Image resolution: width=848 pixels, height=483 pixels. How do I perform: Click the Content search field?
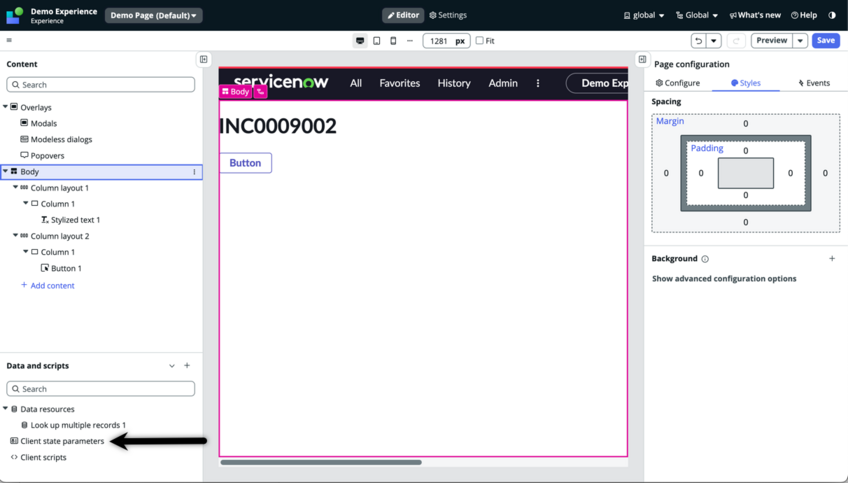[x=101, y=85]
